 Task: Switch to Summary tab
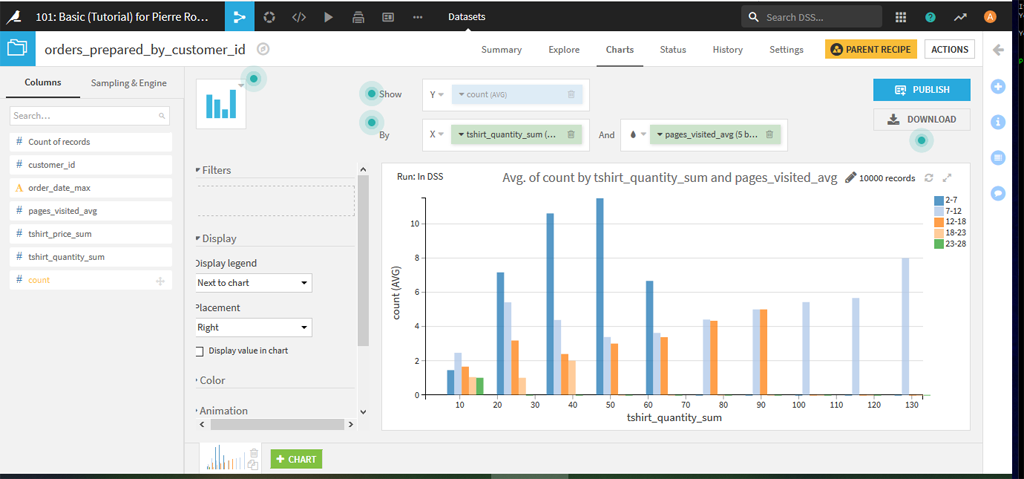click(x=502, y=50)
